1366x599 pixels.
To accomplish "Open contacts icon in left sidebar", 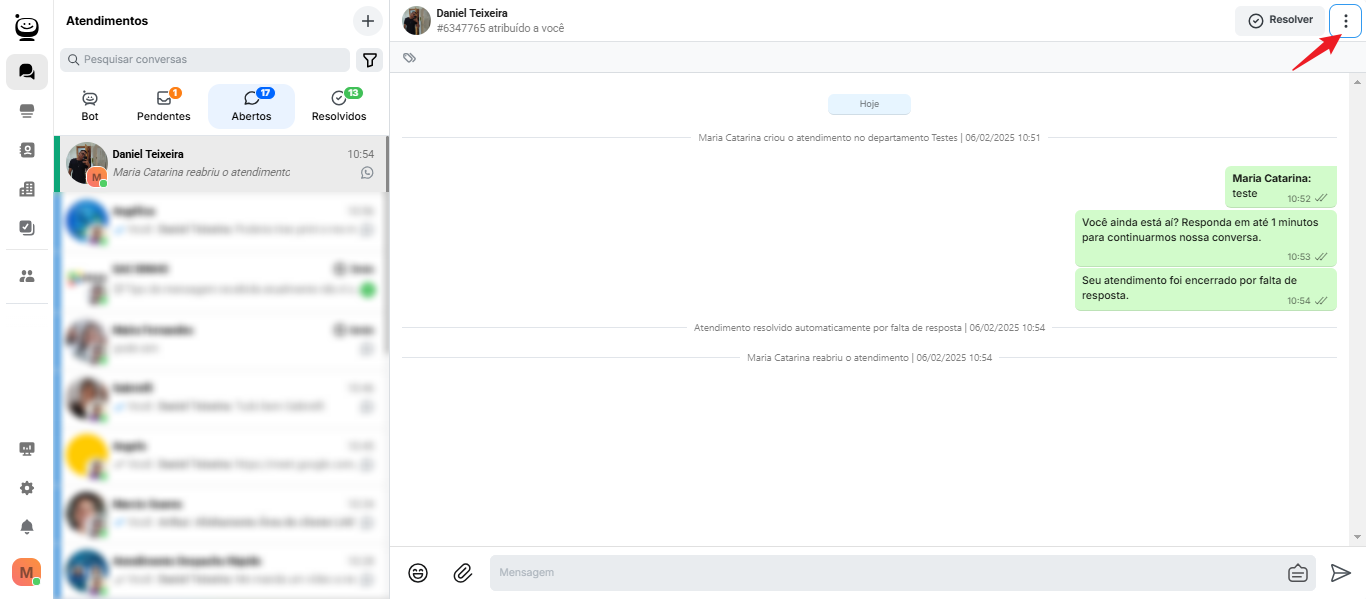I will (x=27, y=150).
